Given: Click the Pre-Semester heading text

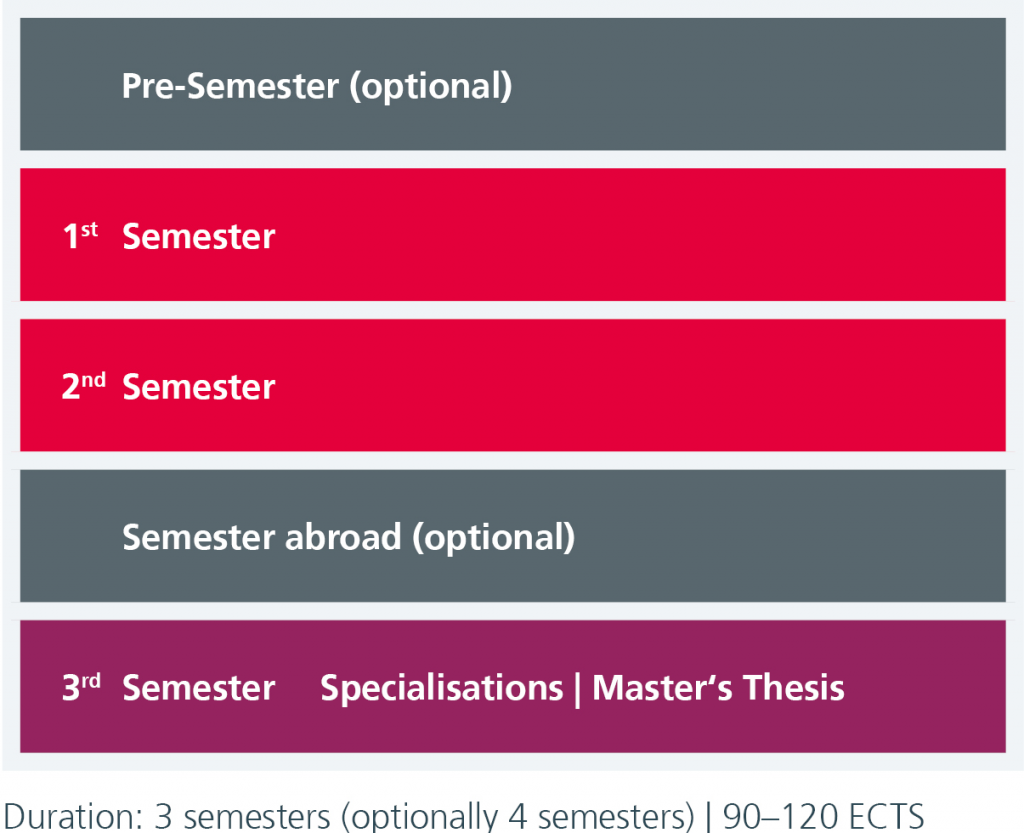Looking at the screenshot, I should point(231,86).
